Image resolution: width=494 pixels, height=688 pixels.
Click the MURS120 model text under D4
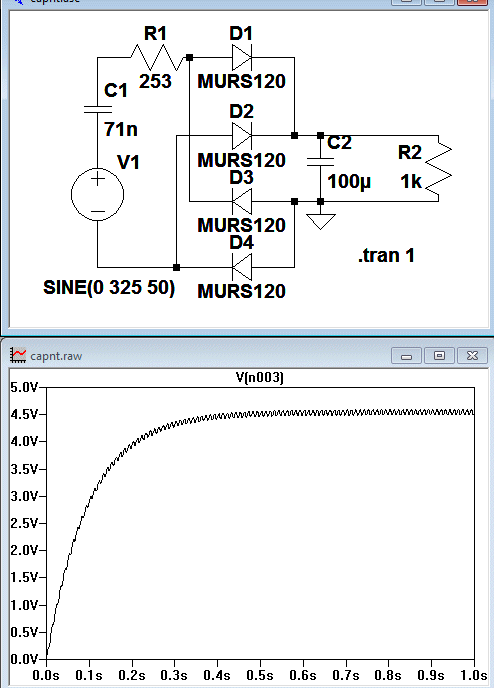[x=242, y=291]
